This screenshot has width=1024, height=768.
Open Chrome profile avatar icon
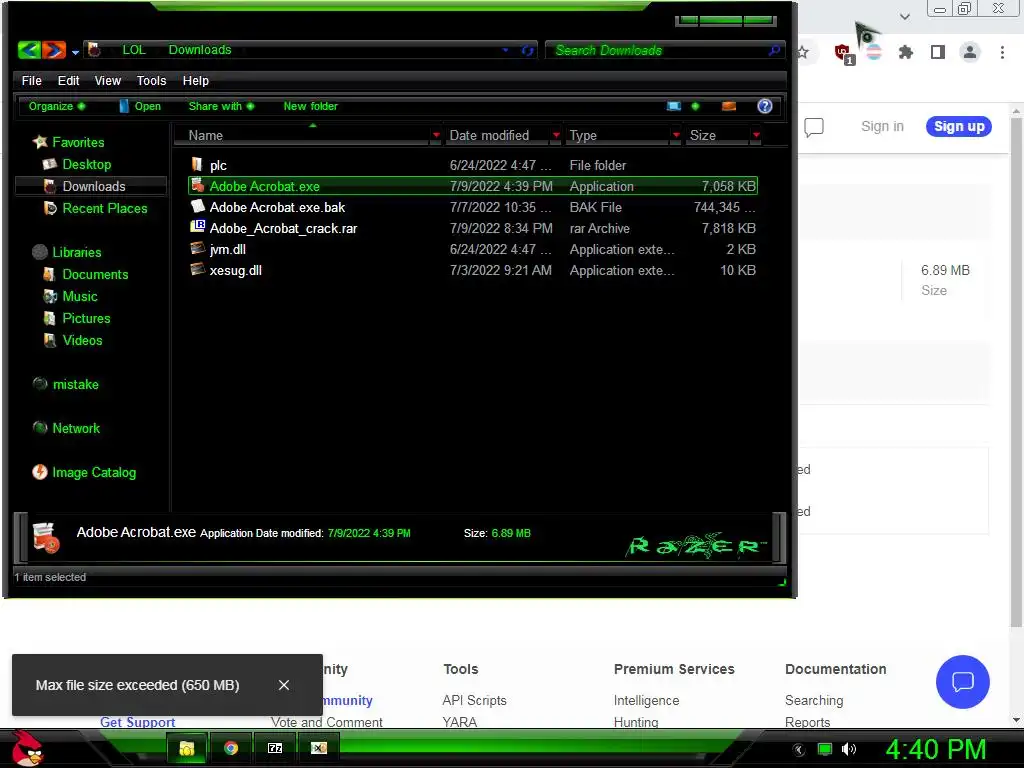970,52
